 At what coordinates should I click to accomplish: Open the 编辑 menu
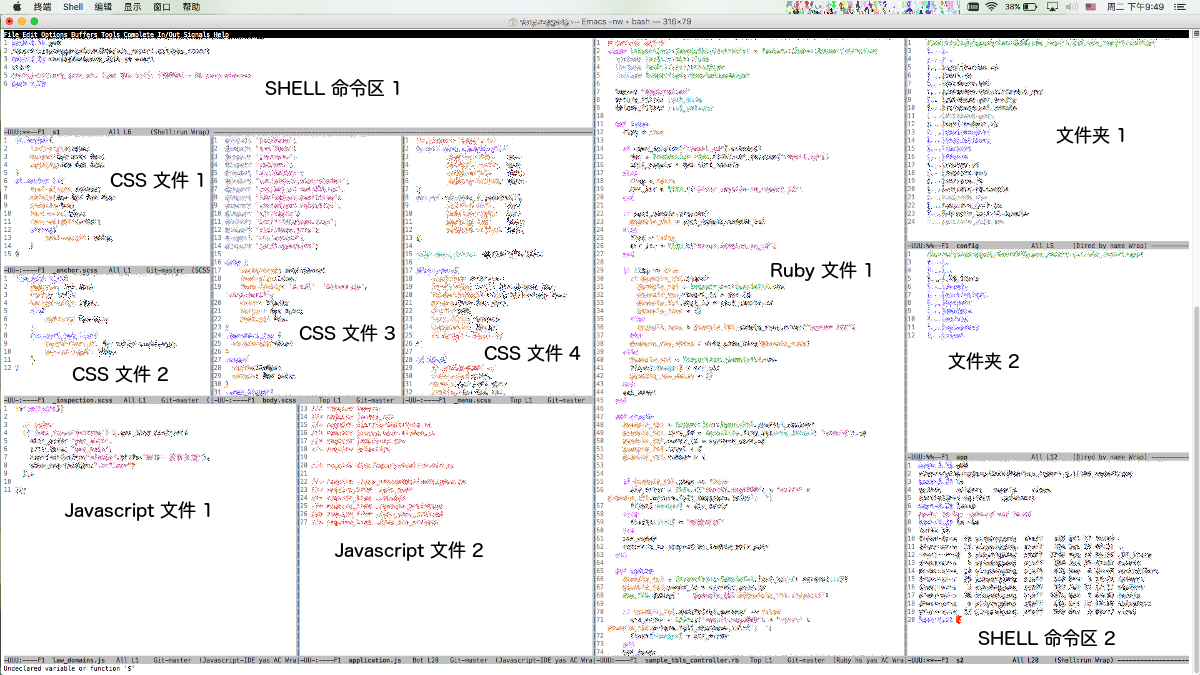click(x=103, y=6)
